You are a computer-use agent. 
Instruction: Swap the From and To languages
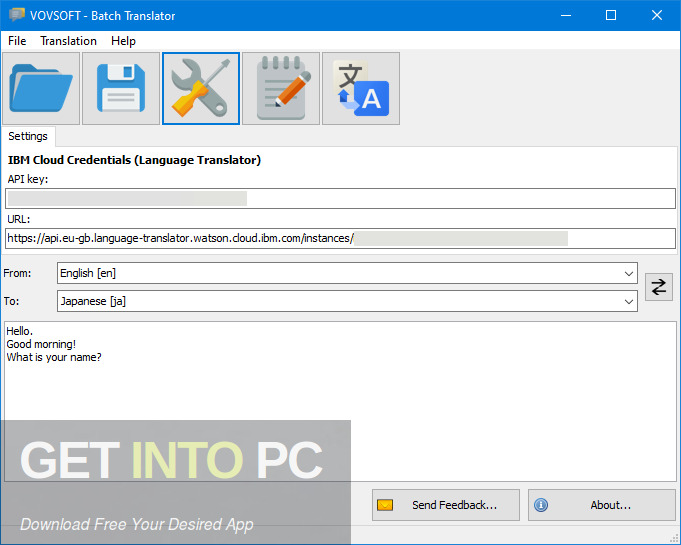coord(658,287)
